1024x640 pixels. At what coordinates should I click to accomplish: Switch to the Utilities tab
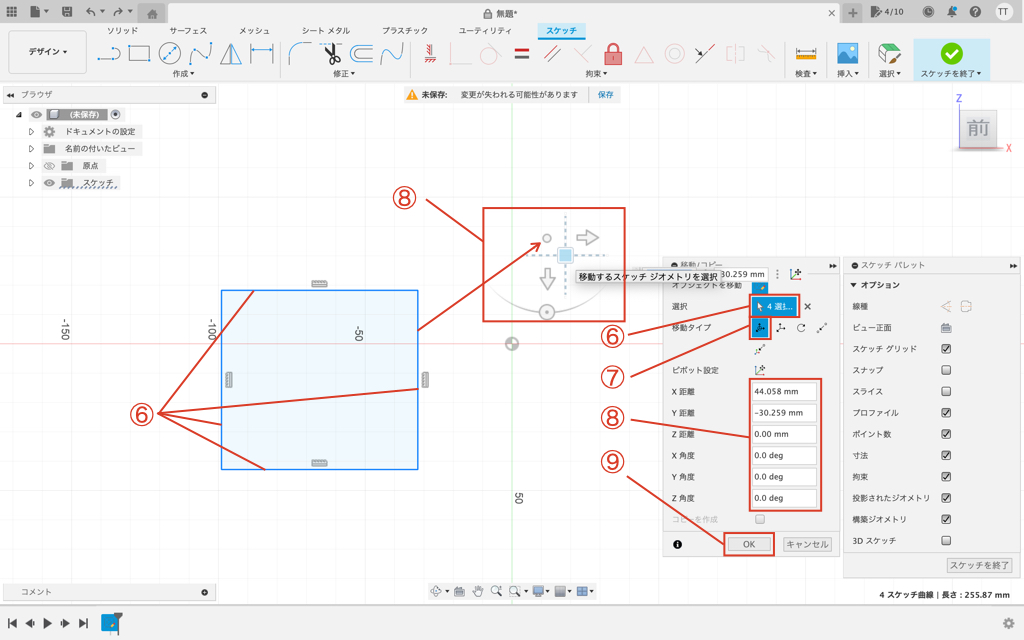pyautogui.click(x=485, y=31)
